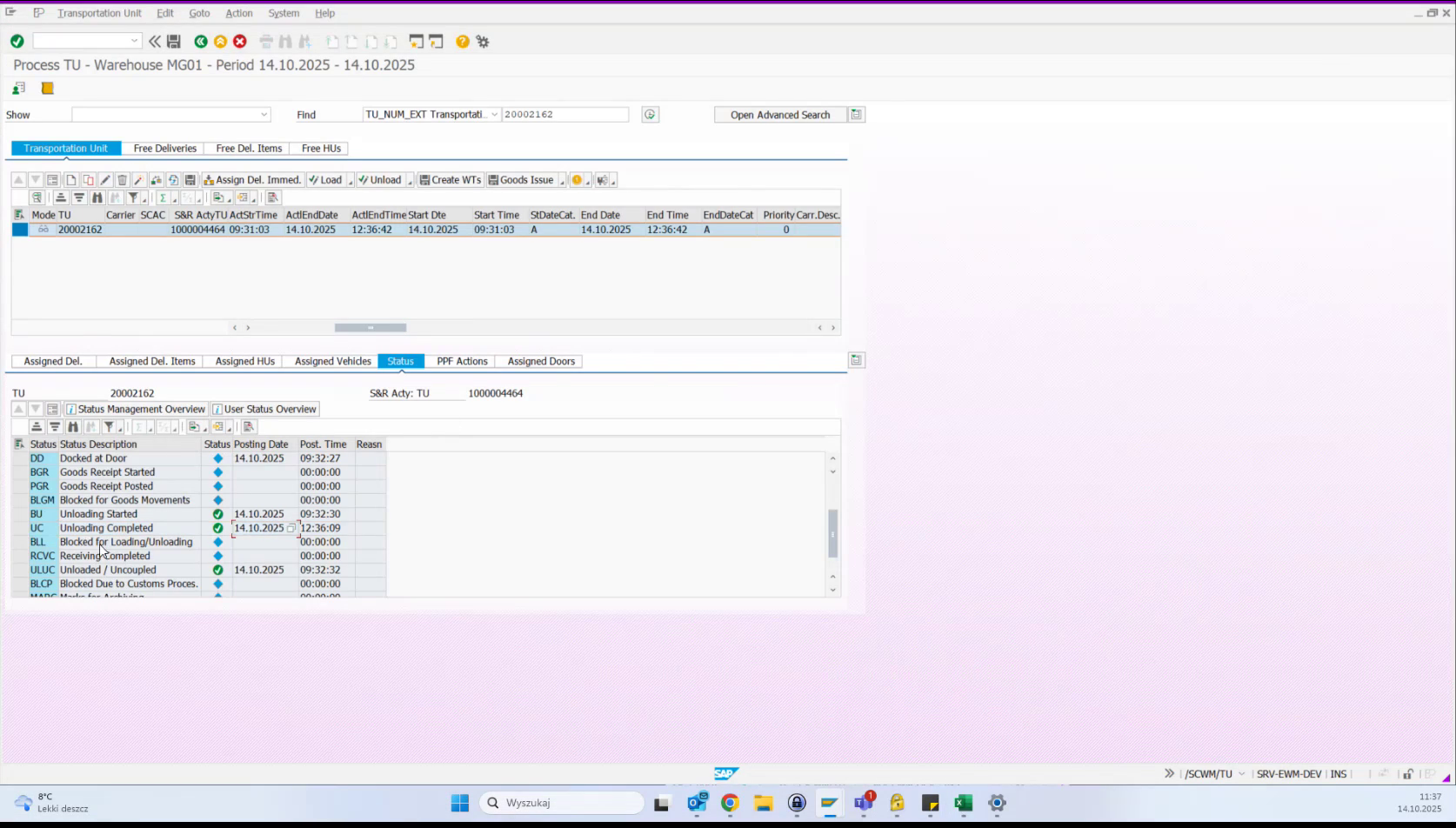Click the Open Advanced Search button

click(778, 114)
